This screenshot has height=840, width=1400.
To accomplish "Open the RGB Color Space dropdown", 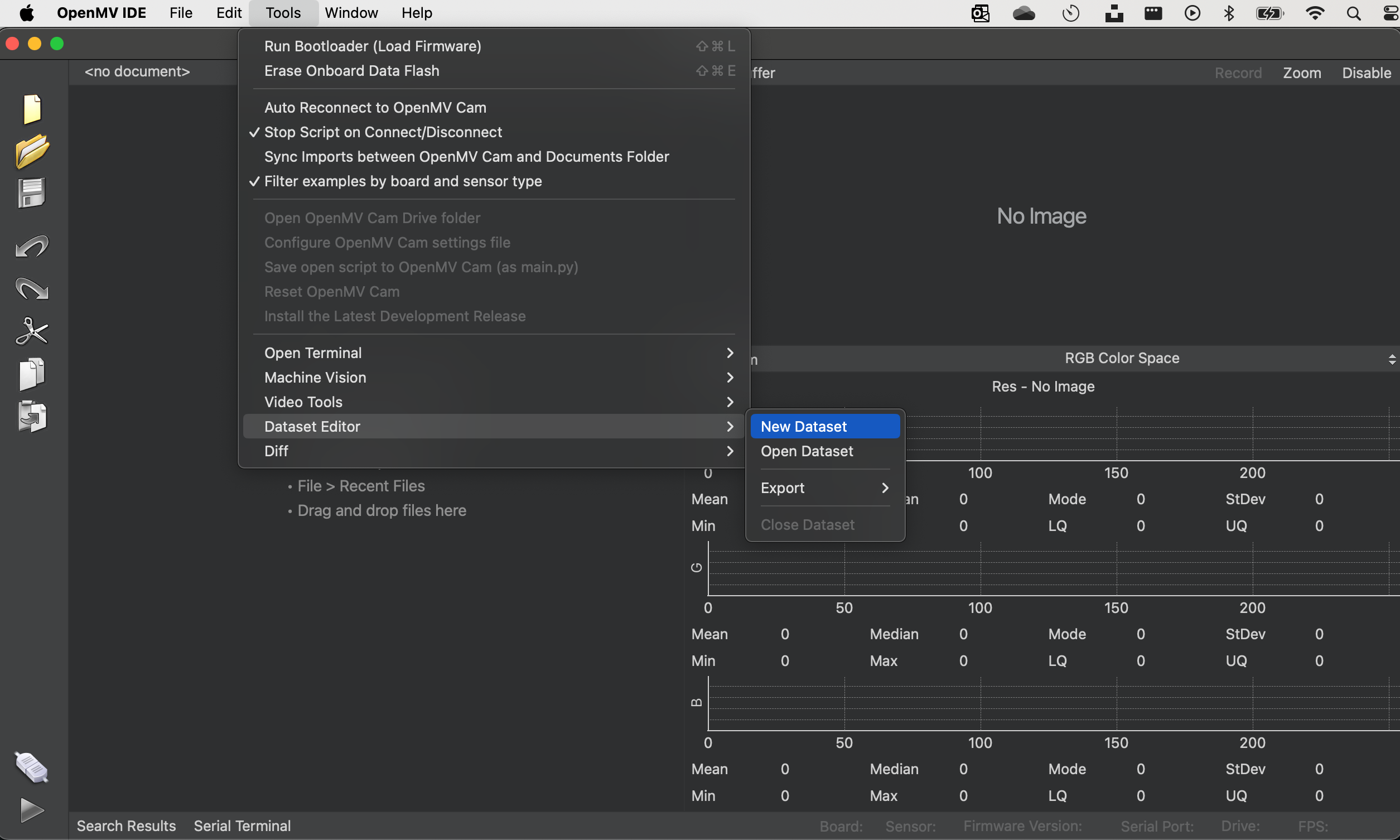I will [1122, 358].
